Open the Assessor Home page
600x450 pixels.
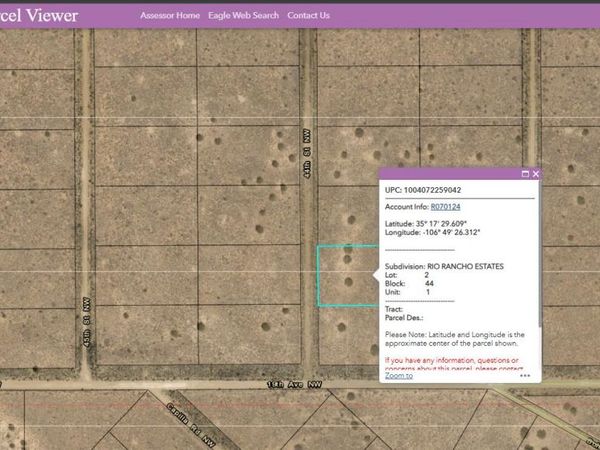coord(170,16)
